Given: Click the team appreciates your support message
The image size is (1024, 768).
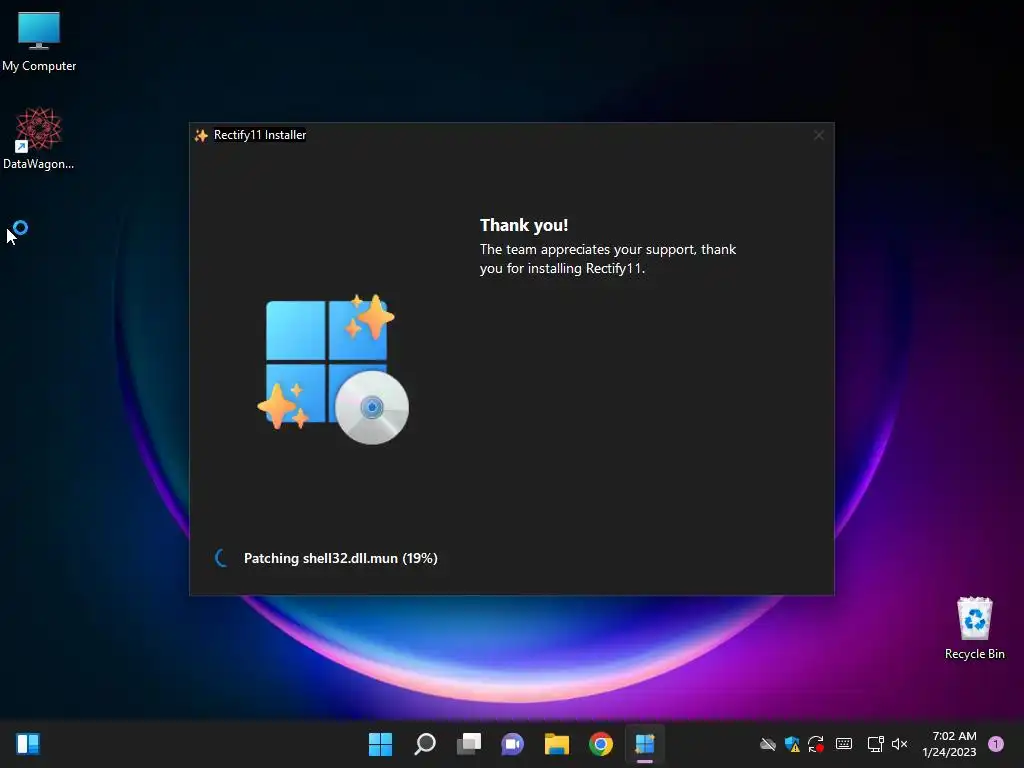Looking at the screenshot, I should [x=607, y=259].
